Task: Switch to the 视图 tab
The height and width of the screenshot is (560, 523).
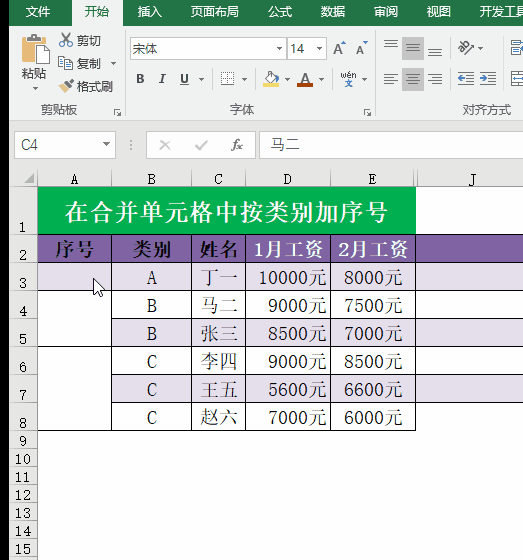Action: point(438,12)
